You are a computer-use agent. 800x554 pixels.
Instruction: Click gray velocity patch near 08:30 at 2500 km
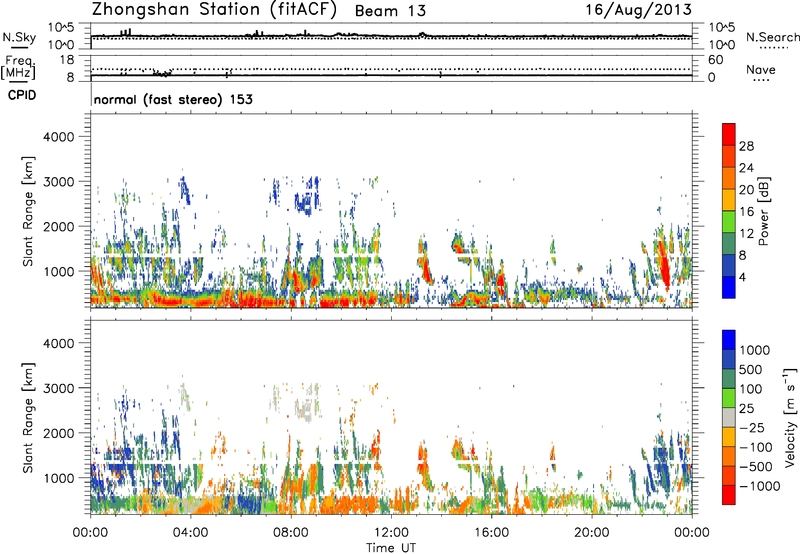[304, 409]
